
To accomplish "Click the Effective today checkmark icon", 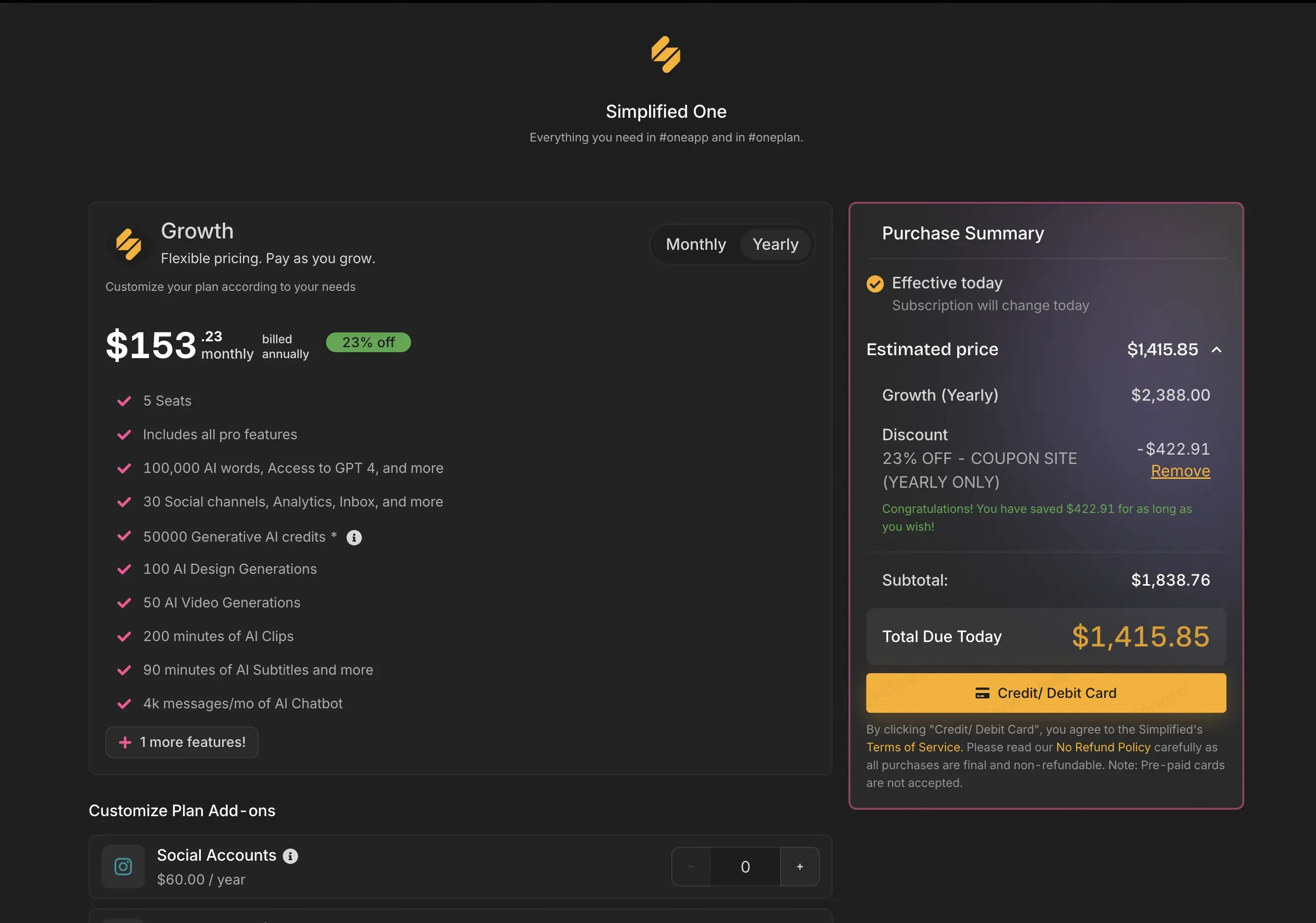I will [875, 283].
